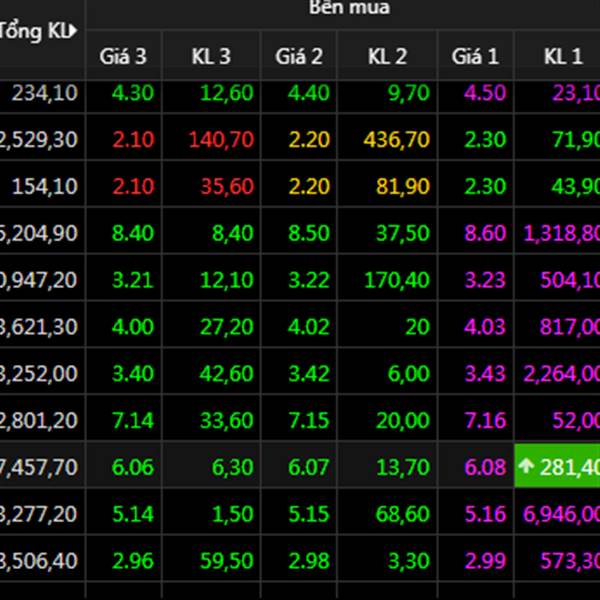The width and height of the screenshot is (600, 600).
Task: Click red volume cell 140,70
Action: pos(222,140)
